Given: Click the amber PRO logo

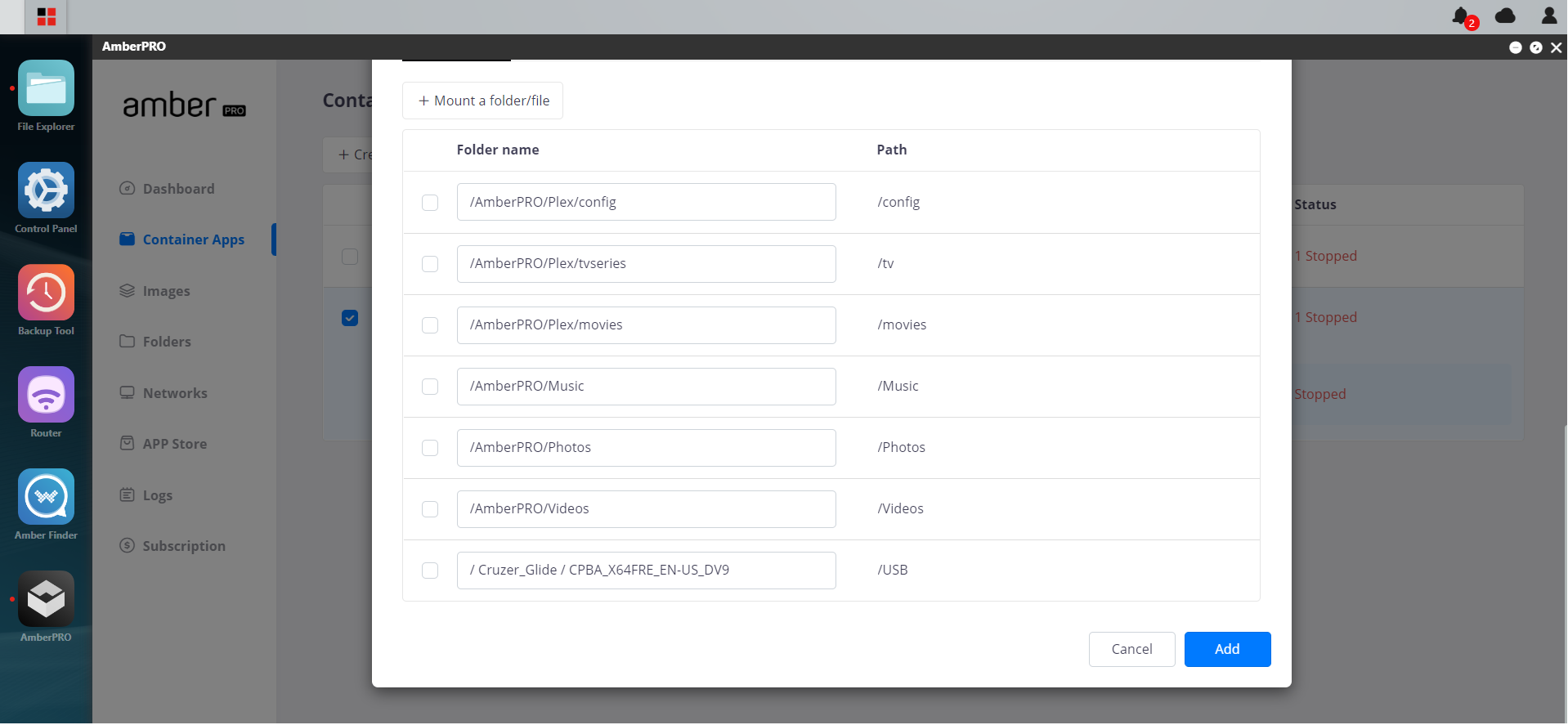Looking at the screenshot, I should tap(184, 105).
